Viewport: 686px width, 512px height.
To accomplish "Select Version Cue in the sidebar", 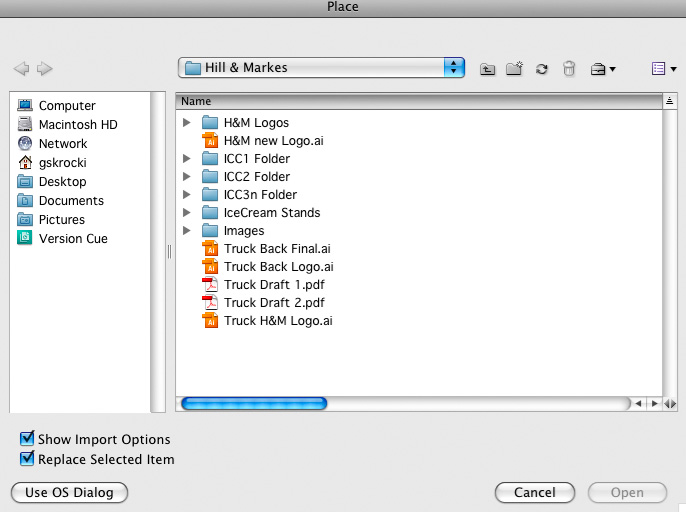I will 62,238.
